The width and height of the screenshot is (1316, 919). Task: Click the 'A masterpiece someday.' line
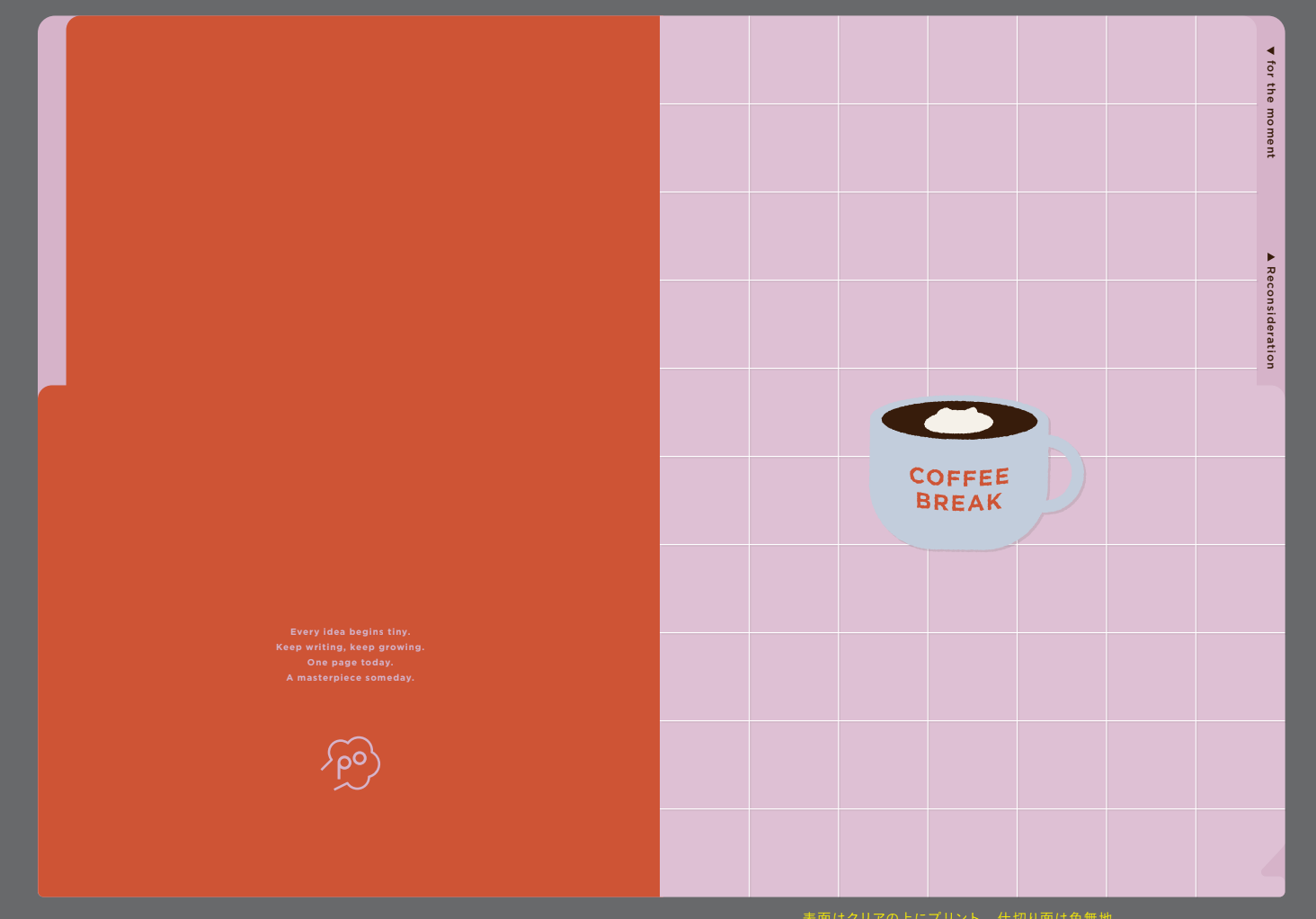pyautogui.click(x=351, y=678)
